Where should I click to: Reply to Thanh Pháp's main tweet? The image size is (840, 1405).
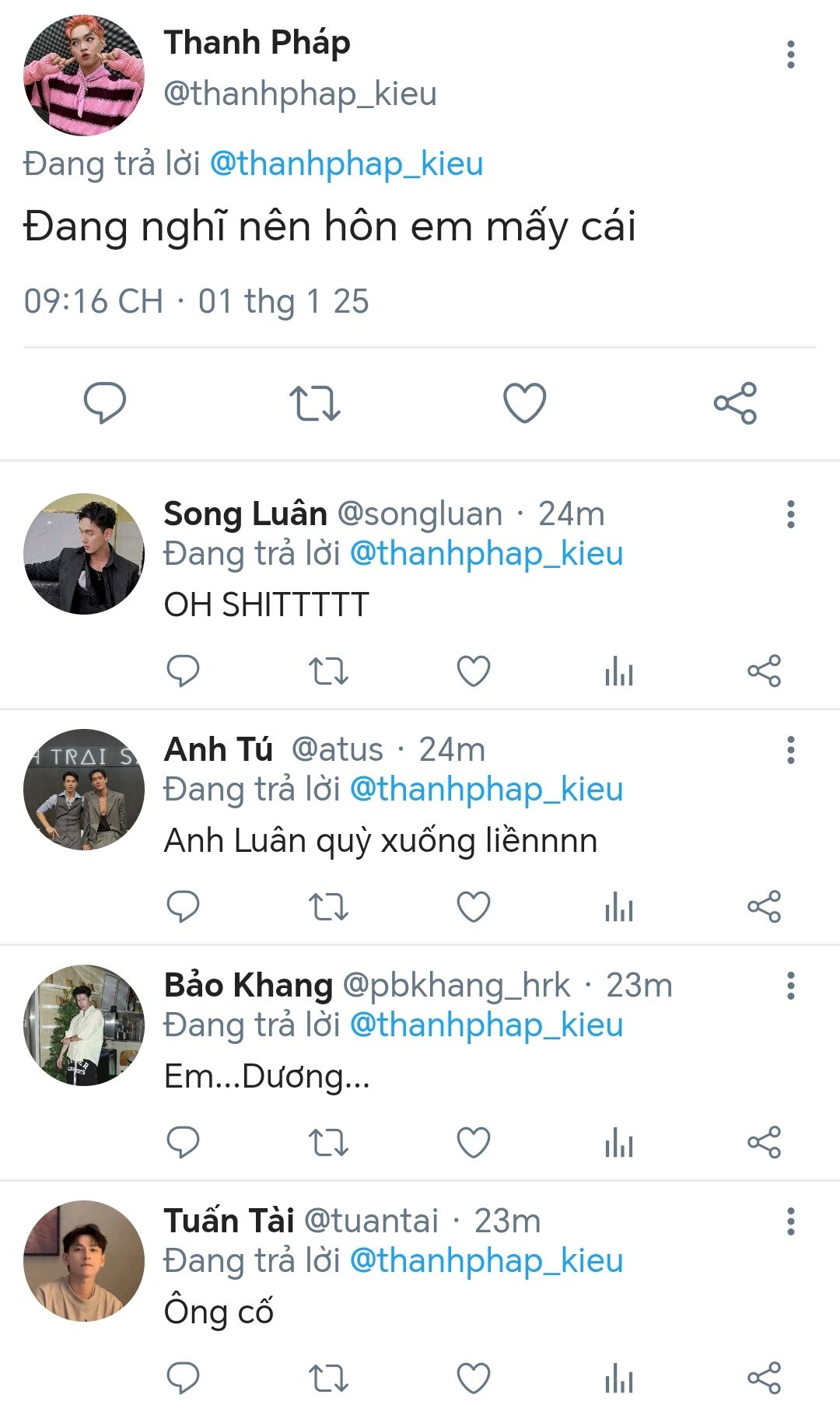(105, 402)
